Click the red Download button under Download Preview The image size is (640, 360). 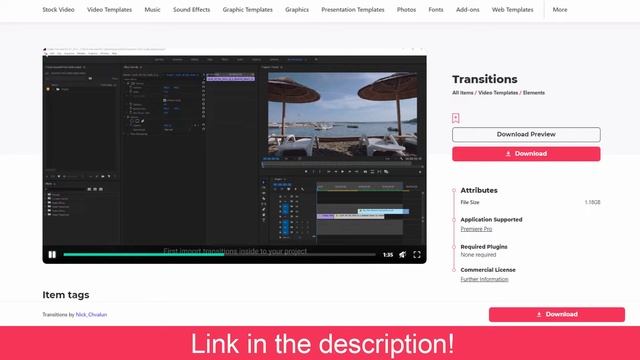526,154
